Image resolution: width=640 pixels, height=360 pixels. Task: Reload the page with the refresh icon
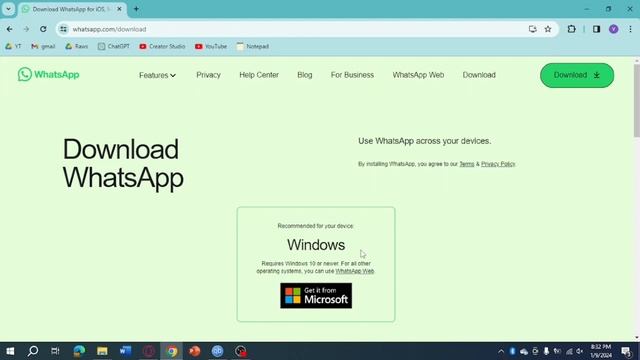click(43, 29)
